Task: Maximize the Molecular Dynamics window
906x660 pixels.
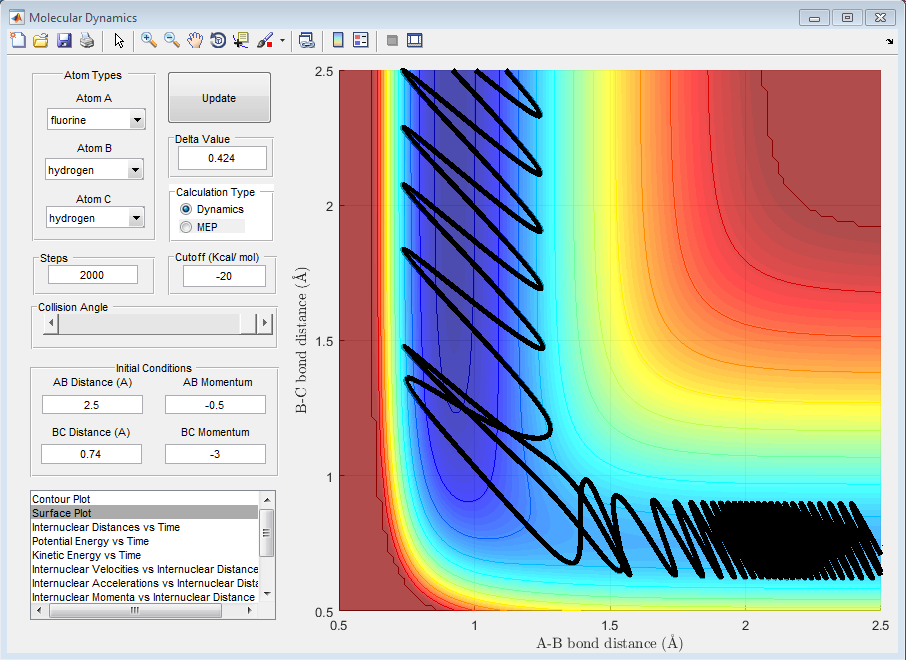Action: [847, 18]
